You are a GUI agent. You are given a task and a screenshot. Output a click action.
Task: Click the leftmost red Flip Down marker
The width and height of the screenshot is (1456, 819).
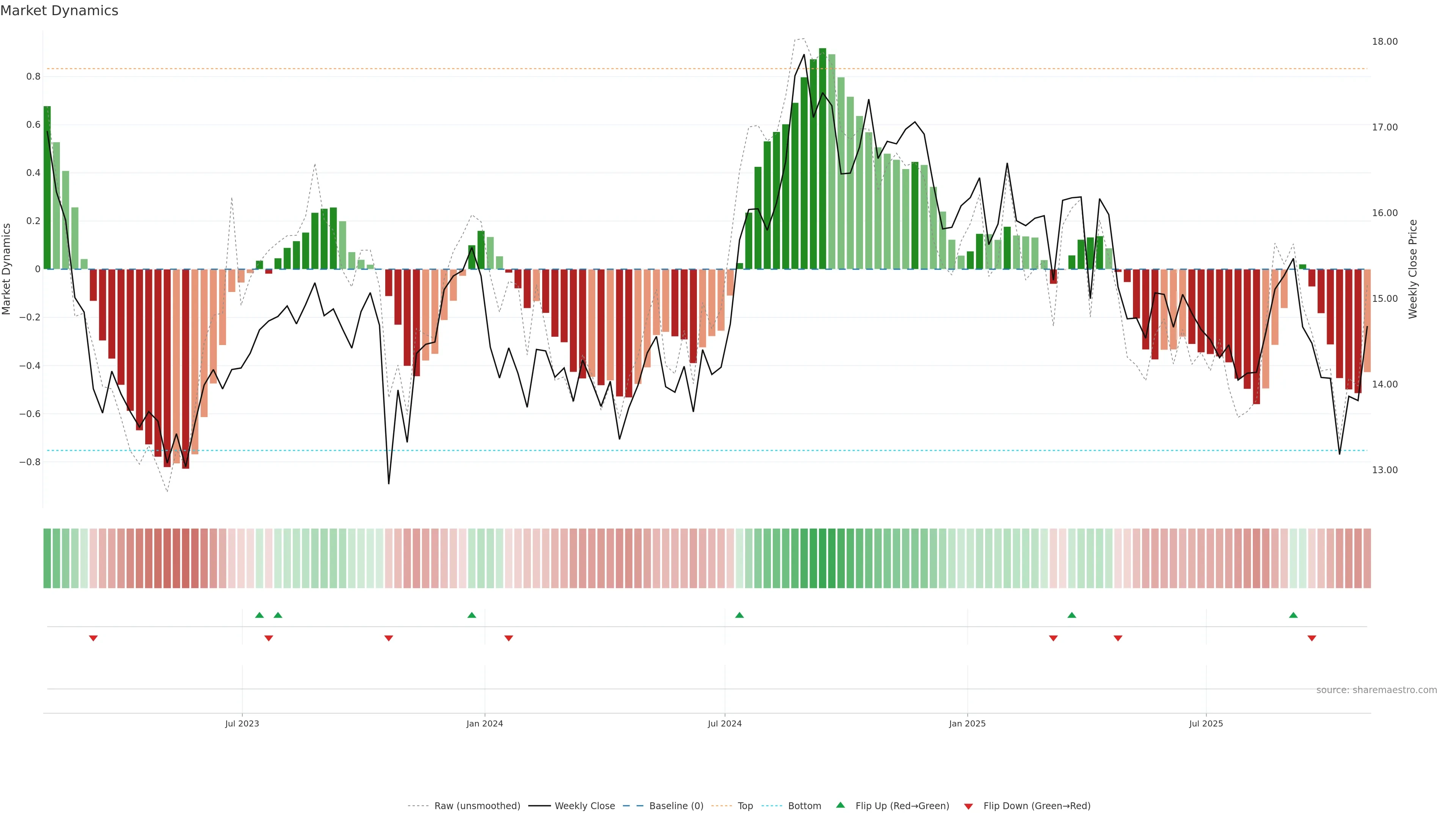coord(93,638)
